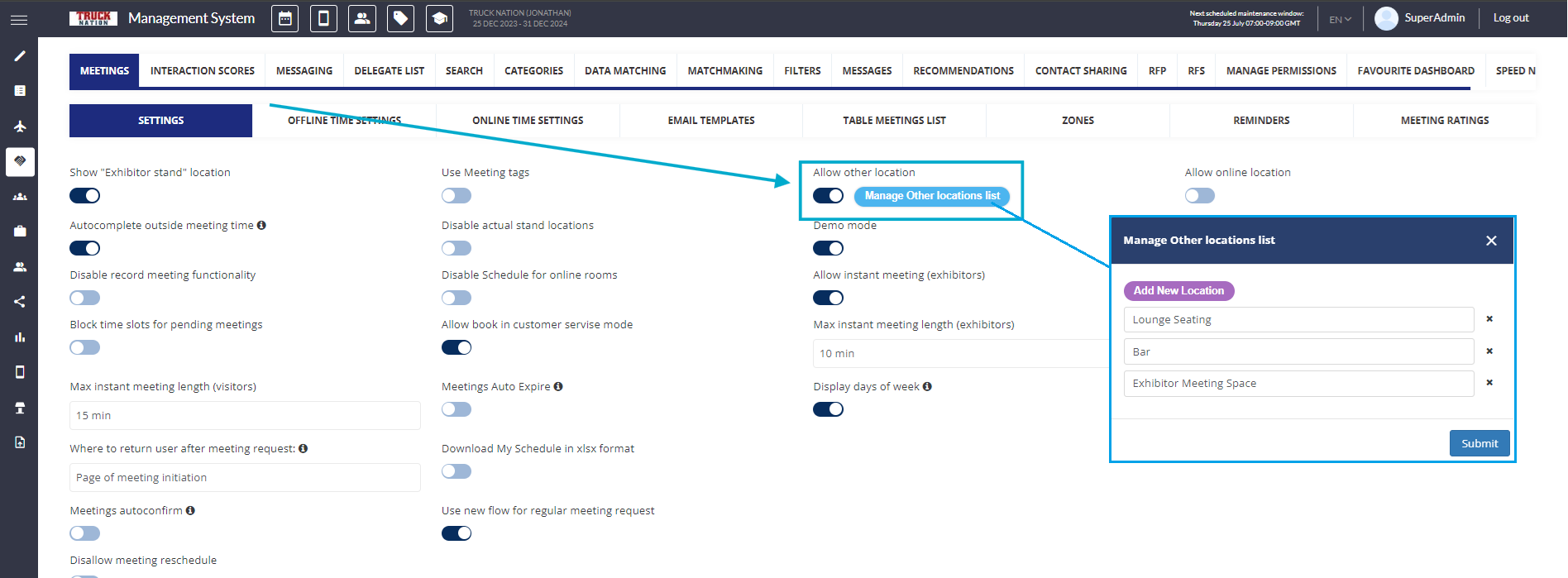Open the bar chart icon in sidebar
The image size is (1568, 578).
(x=20, y=337)
